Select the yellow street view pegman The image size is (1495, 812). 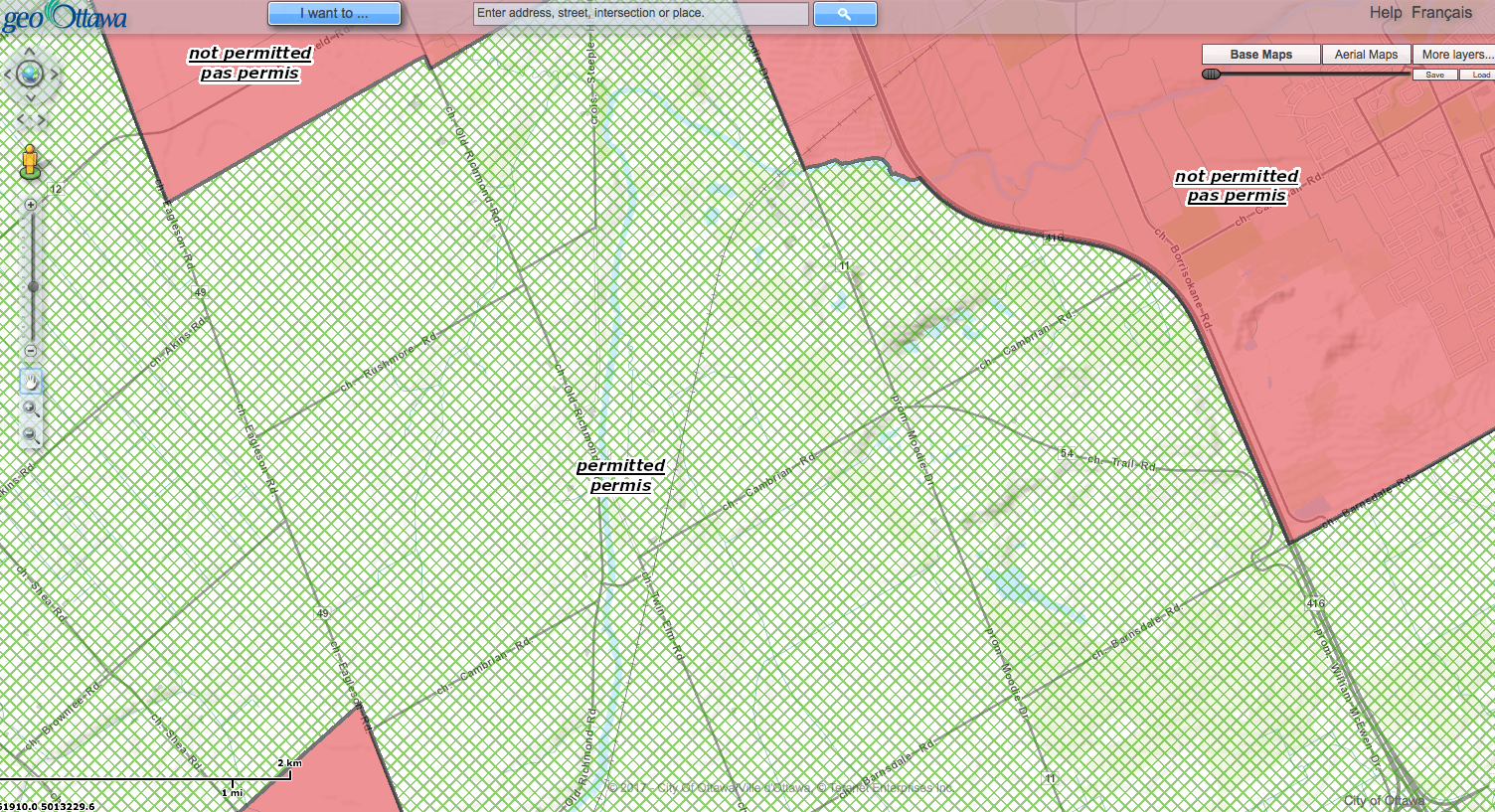pyautogui.click(x=30, y=162)
